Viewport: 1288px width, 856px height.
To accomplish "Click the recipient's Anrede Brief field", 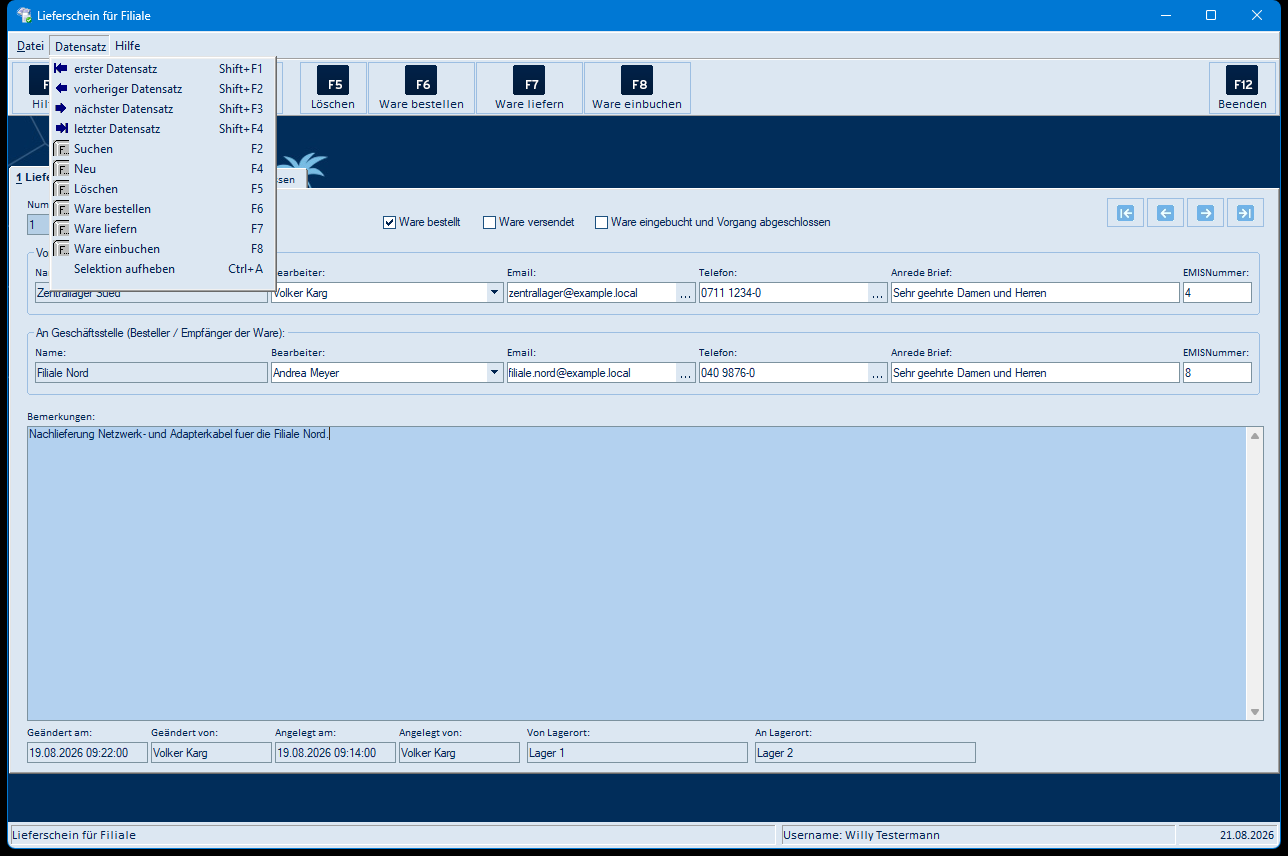I will (x=1035, y=373).
